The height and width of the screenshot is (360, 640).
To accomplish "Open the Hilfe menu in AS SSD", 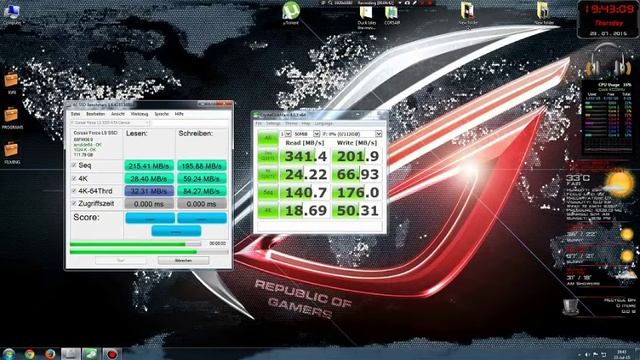I will pyautogui.click(x=179, y=114).
